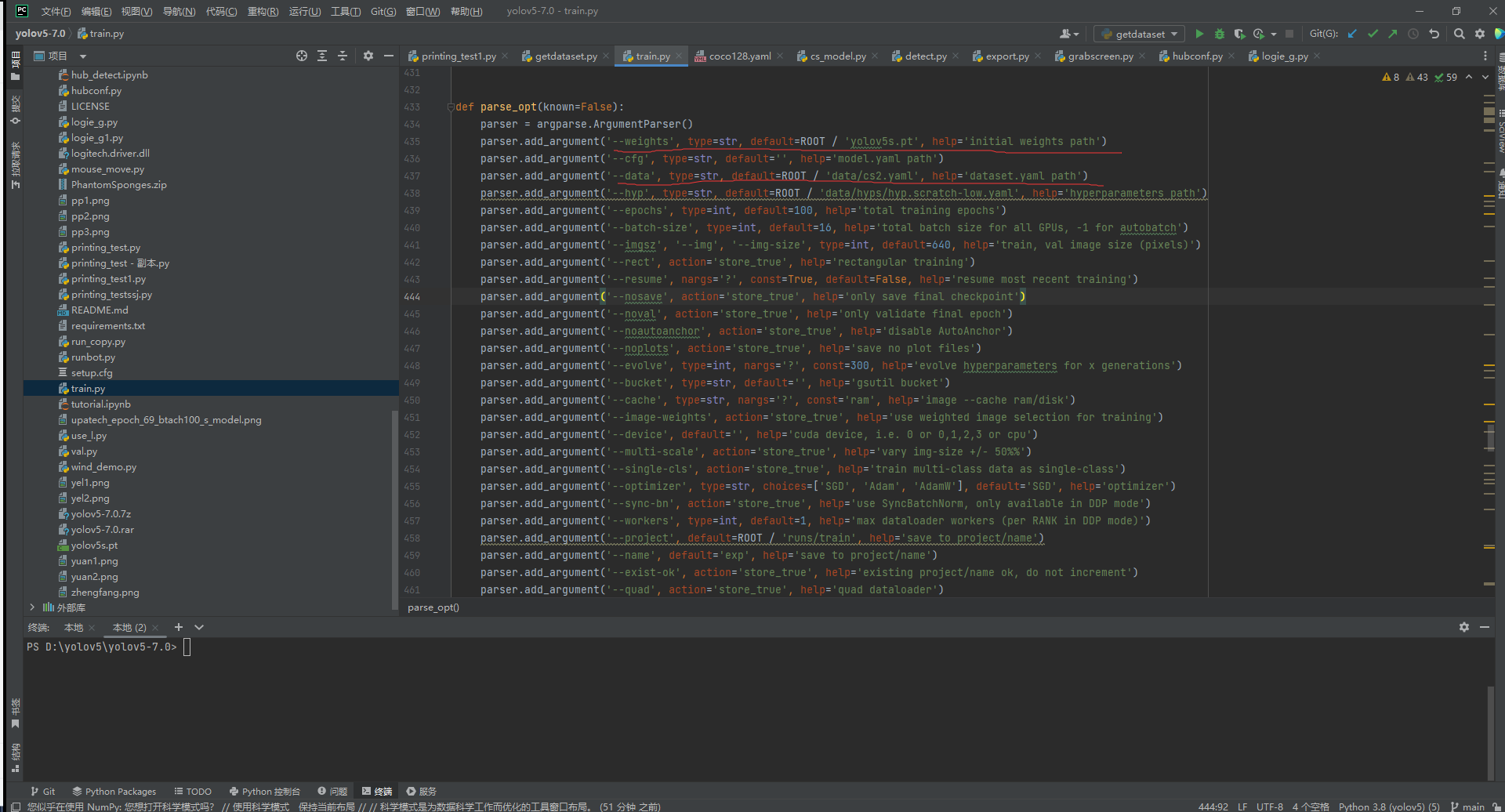Image resolution: width=1505 pixels, height=812 pixels.
Task: Open the getdataset run configuration dropdown
Action: (x=1139, y=34)
